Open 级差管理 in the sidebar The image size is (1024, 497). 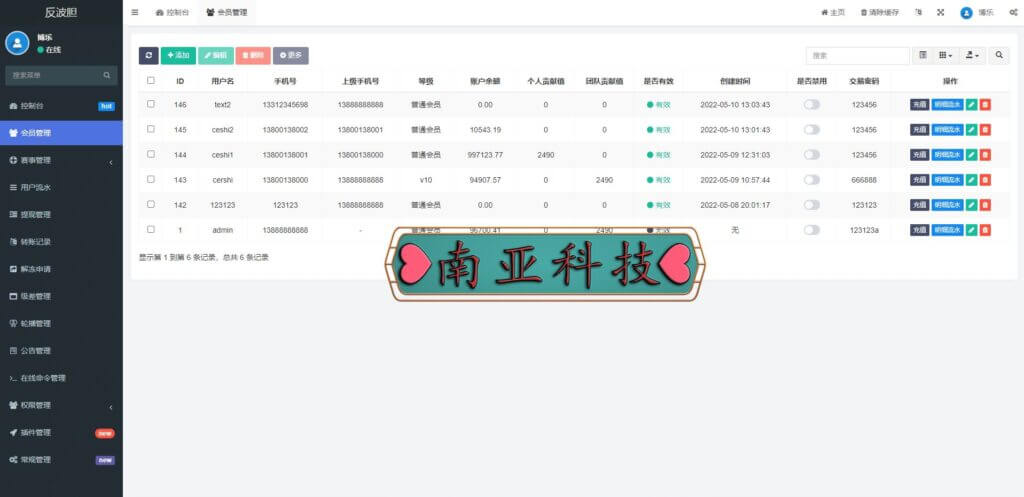pyautogui.click(x=61, y=296)
